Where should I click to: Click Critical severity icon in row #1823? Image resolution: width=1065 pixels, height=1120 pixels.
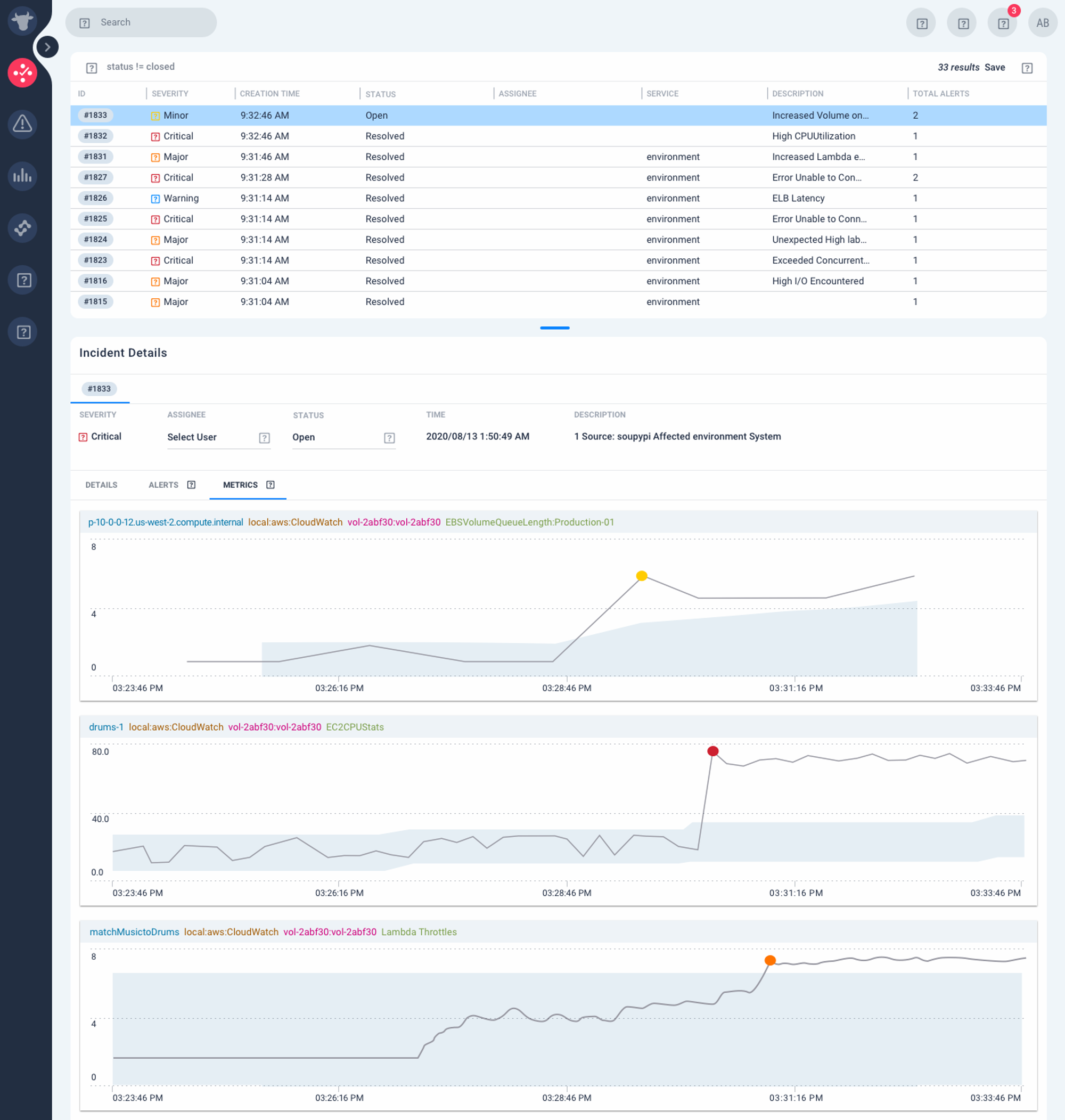[155, 260]
